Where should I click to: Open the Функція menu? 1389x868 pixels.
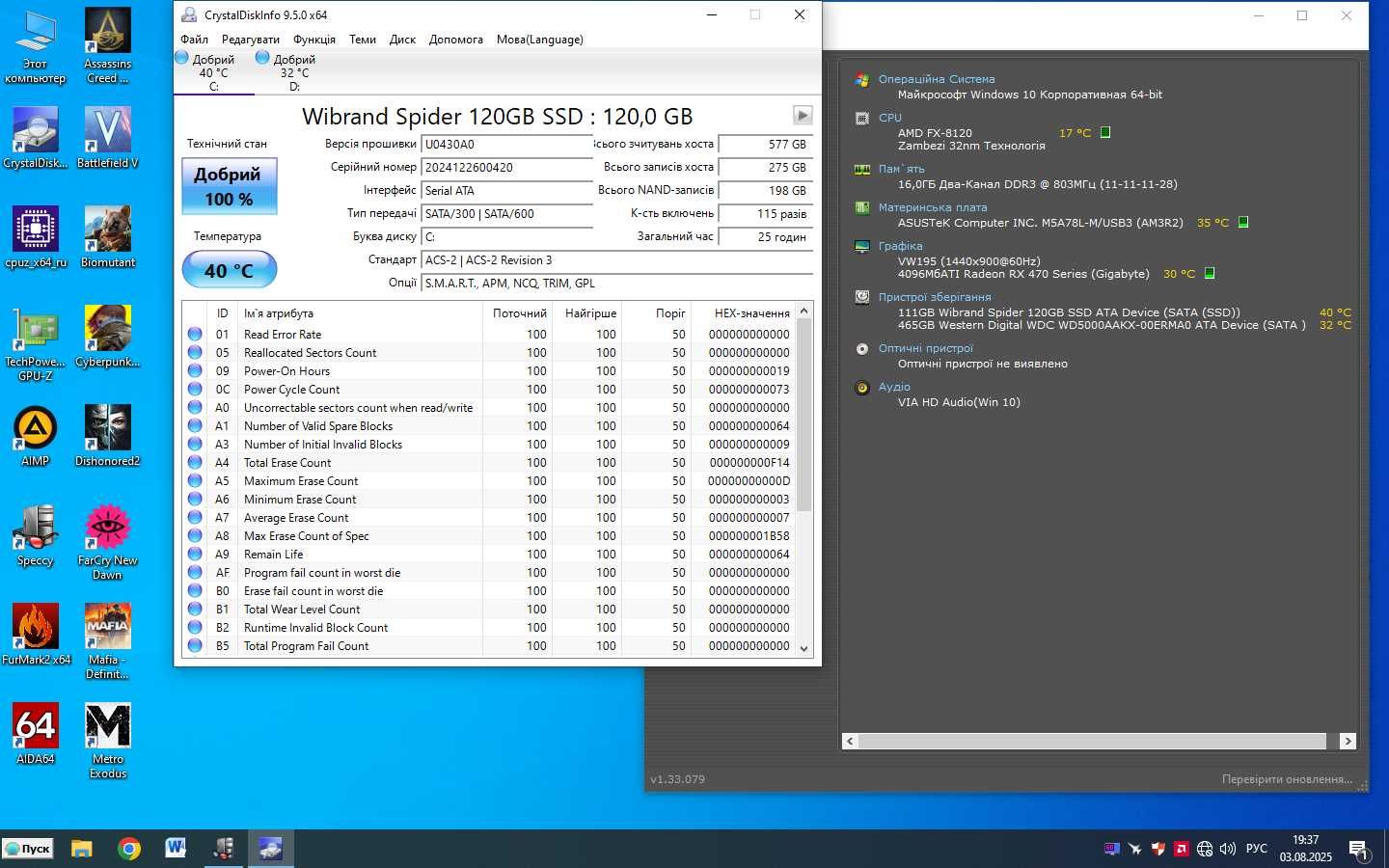(x=314, y=40)
